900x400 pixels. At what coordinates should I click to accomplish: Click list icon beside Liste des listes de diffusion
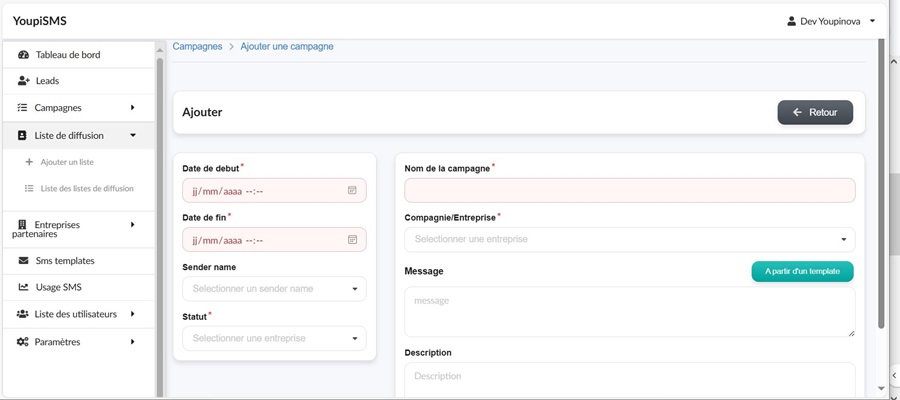29,188
